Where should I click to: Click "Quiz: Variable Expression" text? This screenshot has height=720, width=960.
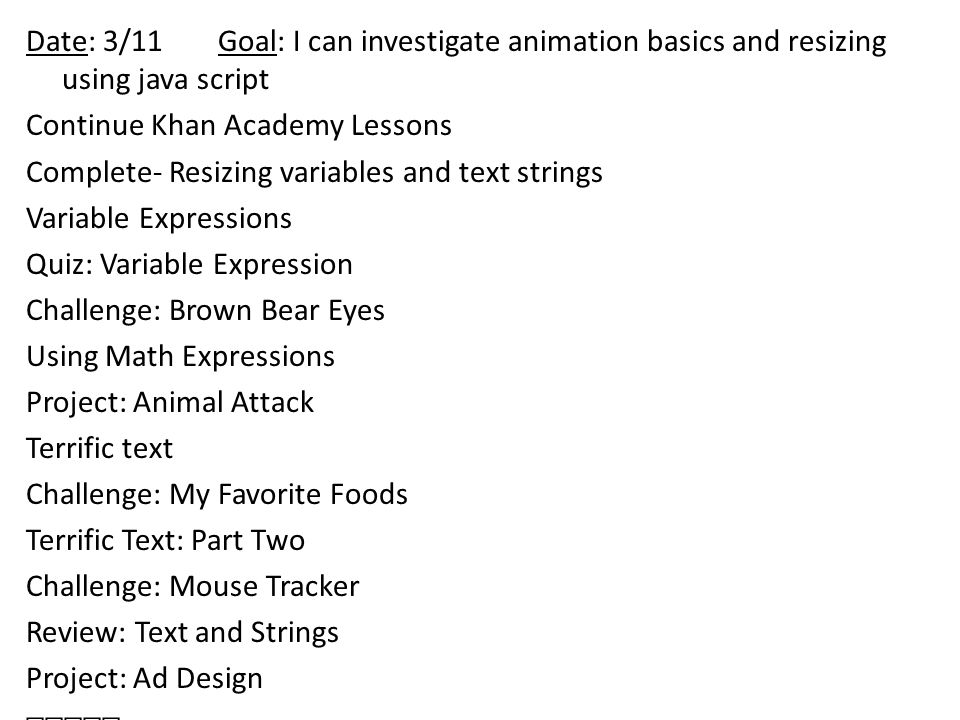(x=189, y=264)
